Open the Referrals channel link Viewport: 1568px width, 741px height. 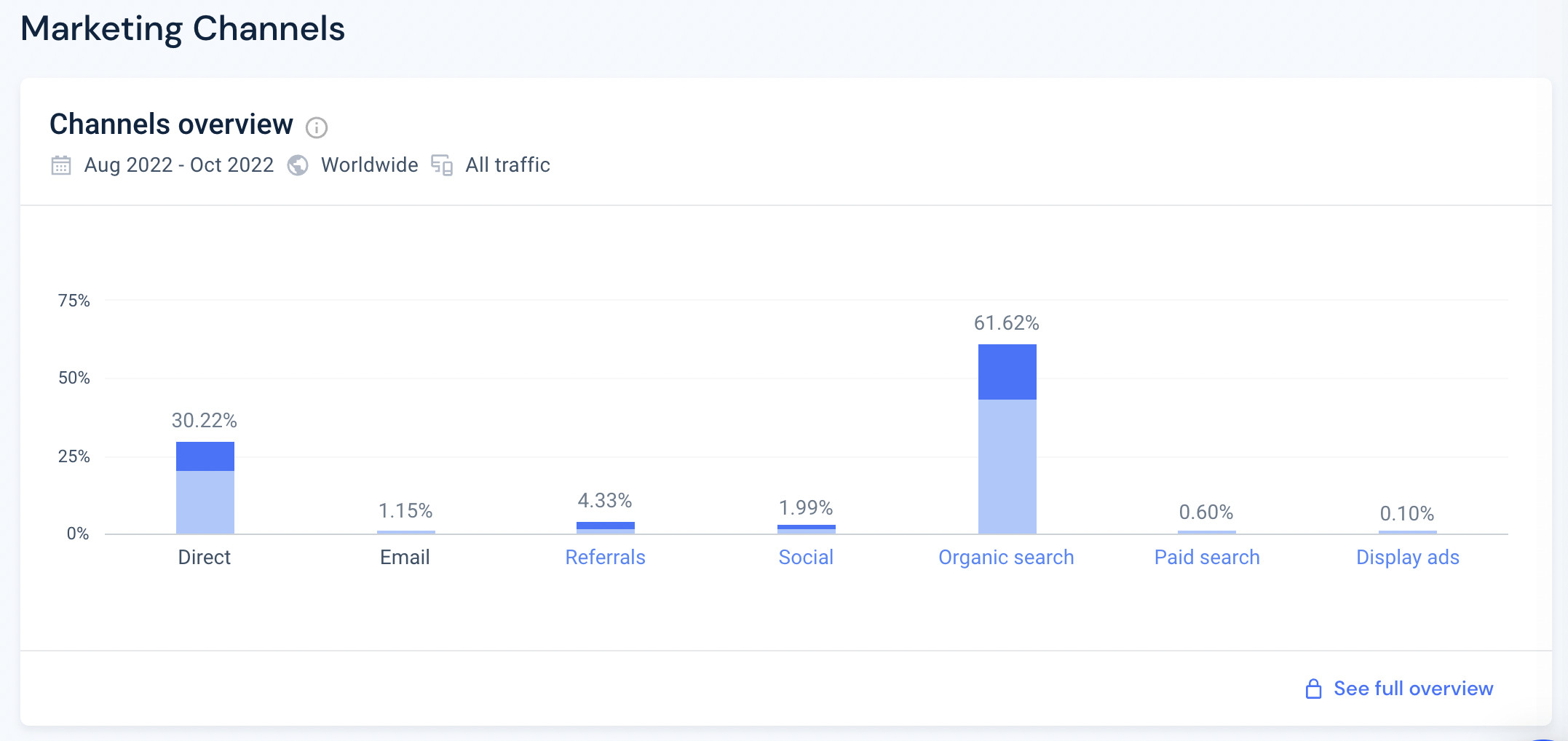point(605,558)
